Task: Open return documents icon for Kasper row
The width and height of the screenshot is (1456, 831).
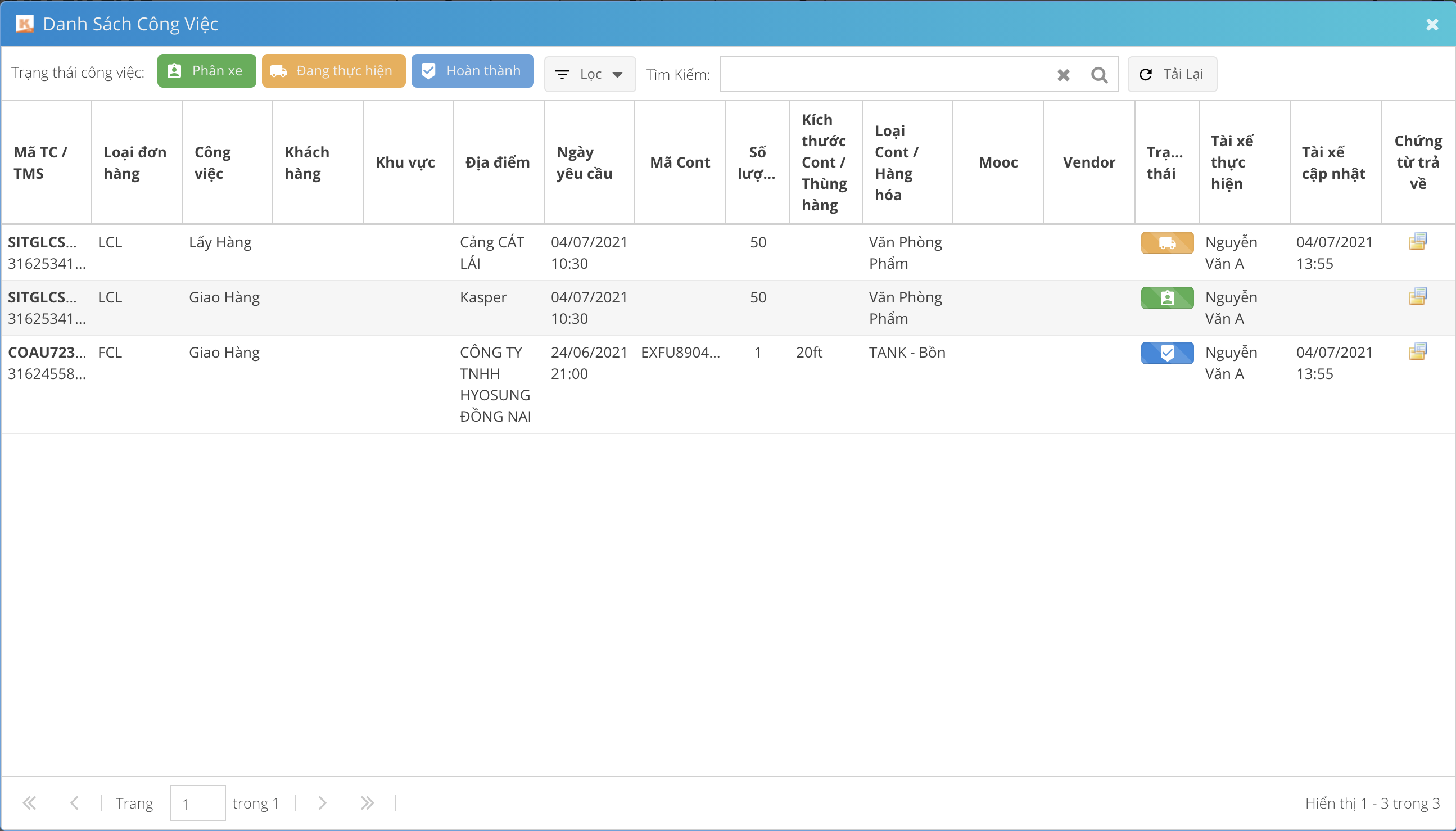Action: point(1417,296)
